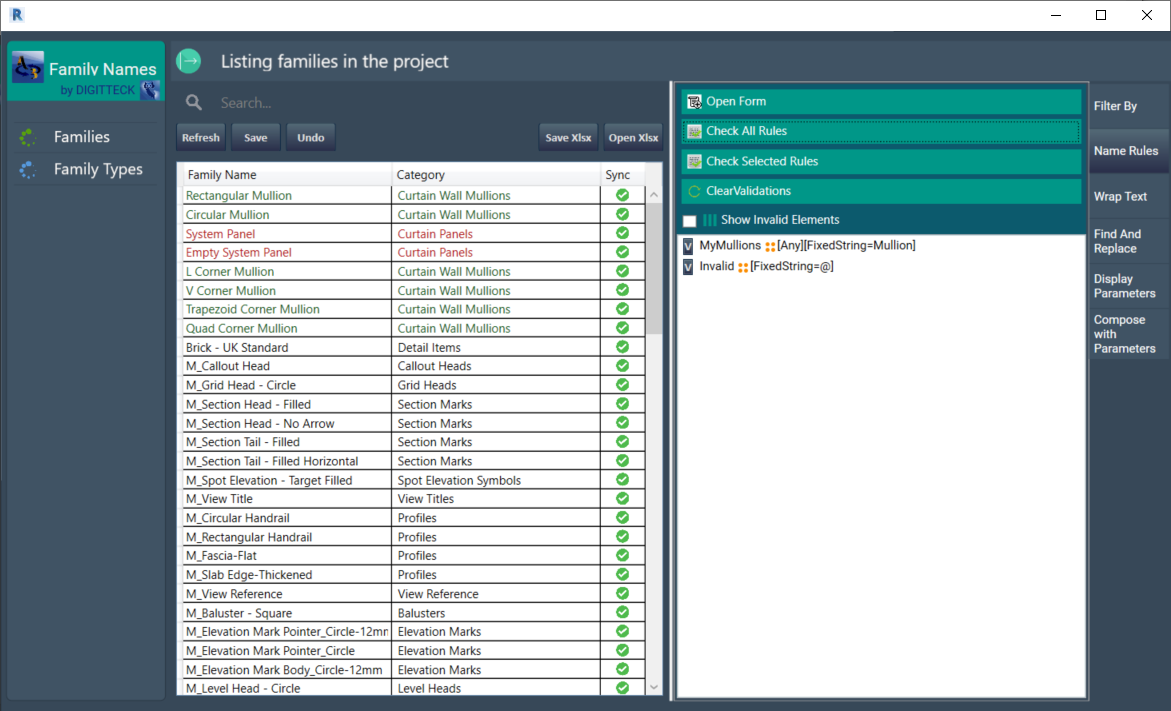Image resolution: width=1171 pixels, height=711 pixels.
Task: Open the Filter By panel
Action: pyautogui.click(x=1115, y=104)
